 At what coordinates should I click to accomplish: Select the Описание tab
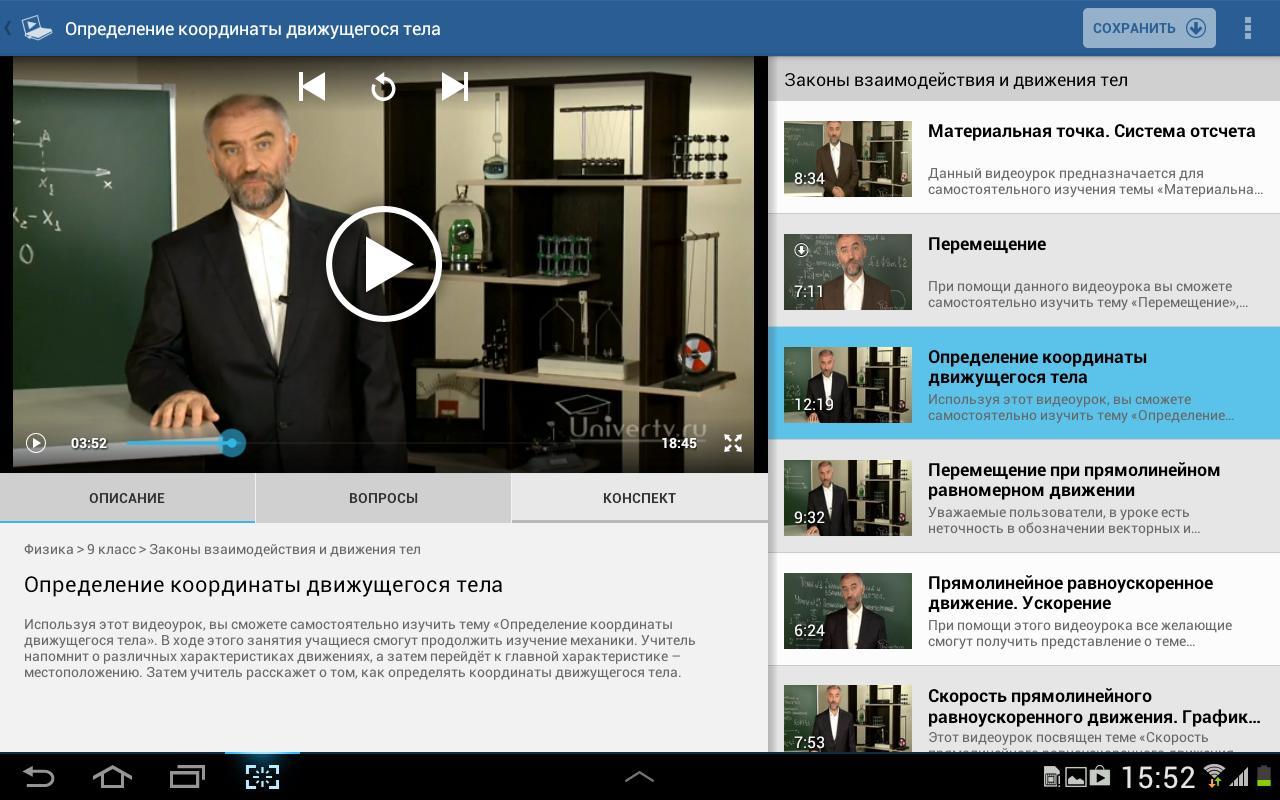point(127,498)
